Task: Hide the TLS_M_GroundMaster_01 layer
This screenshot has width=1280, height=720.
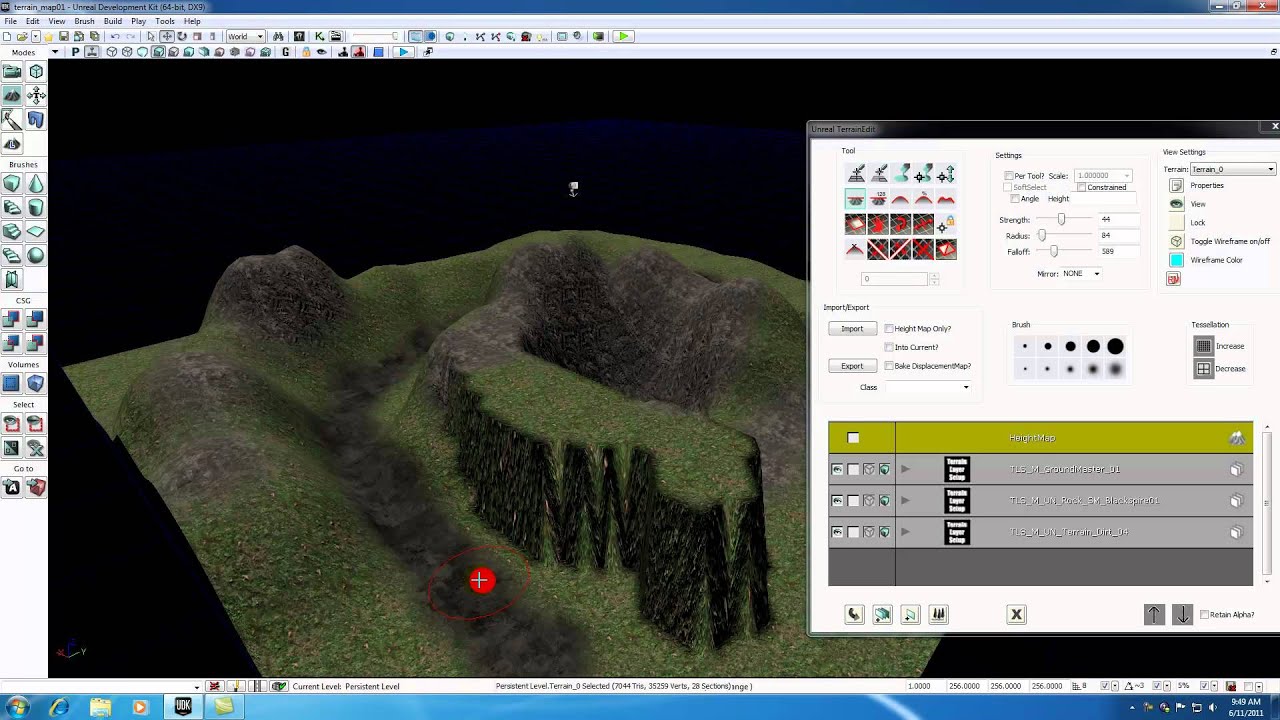Action: 837,469
